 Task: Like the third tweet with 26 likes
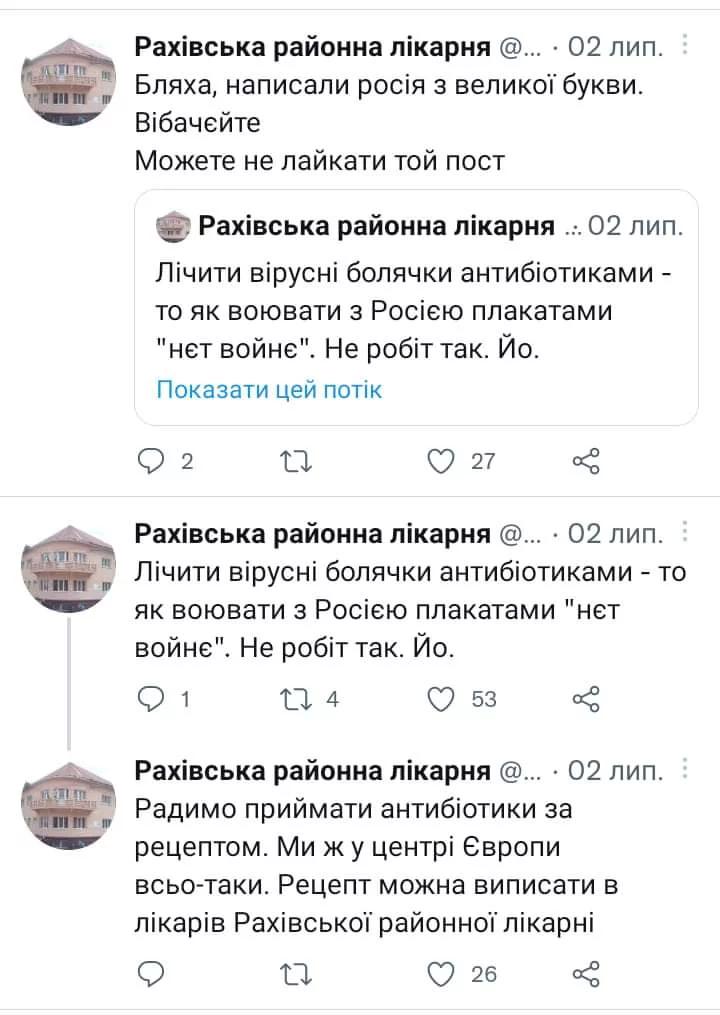tap(441, 973)
